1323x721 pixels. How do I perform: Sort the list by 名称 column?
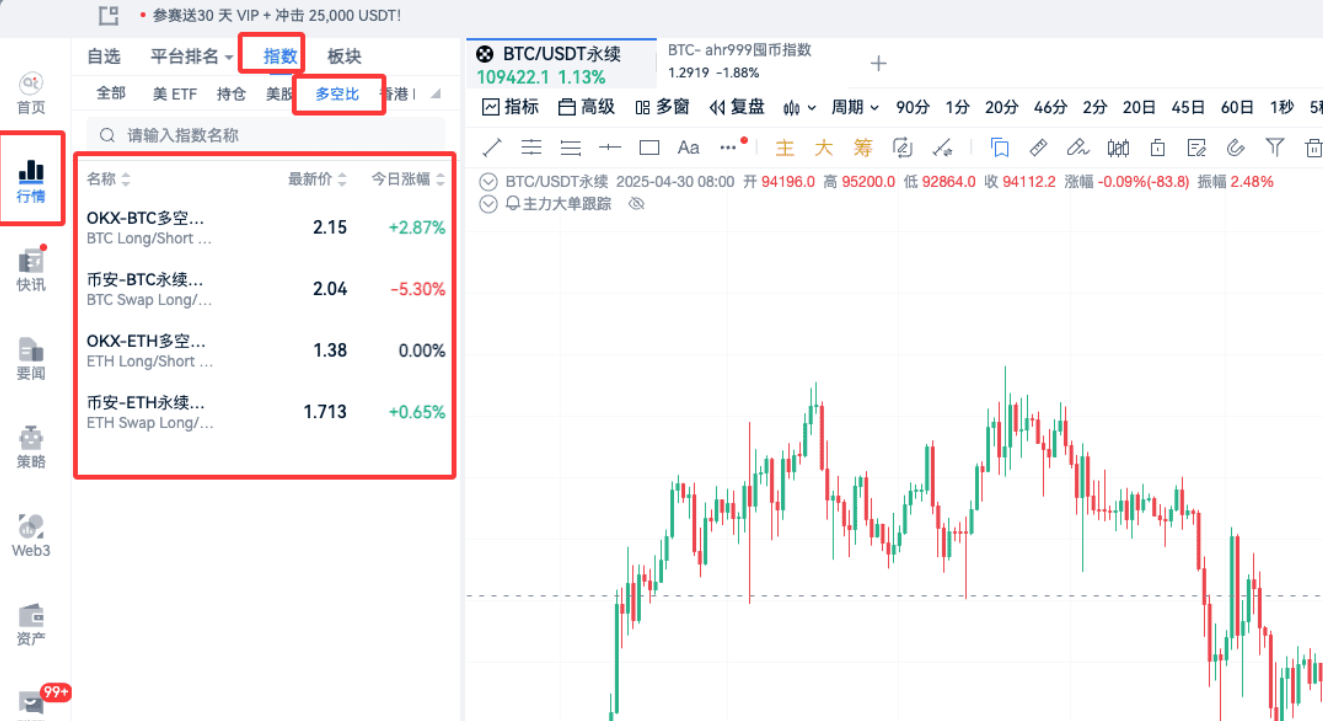[108, 179]
